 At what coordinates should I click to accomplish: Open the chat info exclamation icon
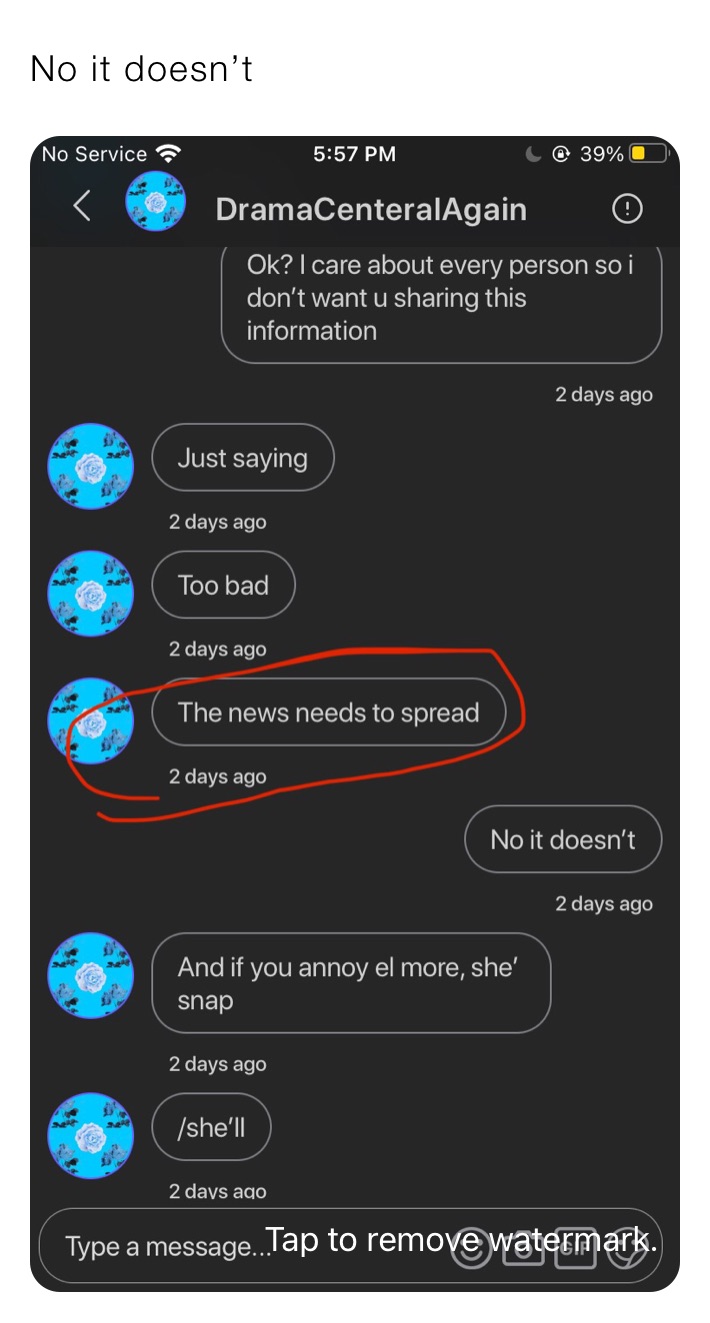click(x=627, y=209)
